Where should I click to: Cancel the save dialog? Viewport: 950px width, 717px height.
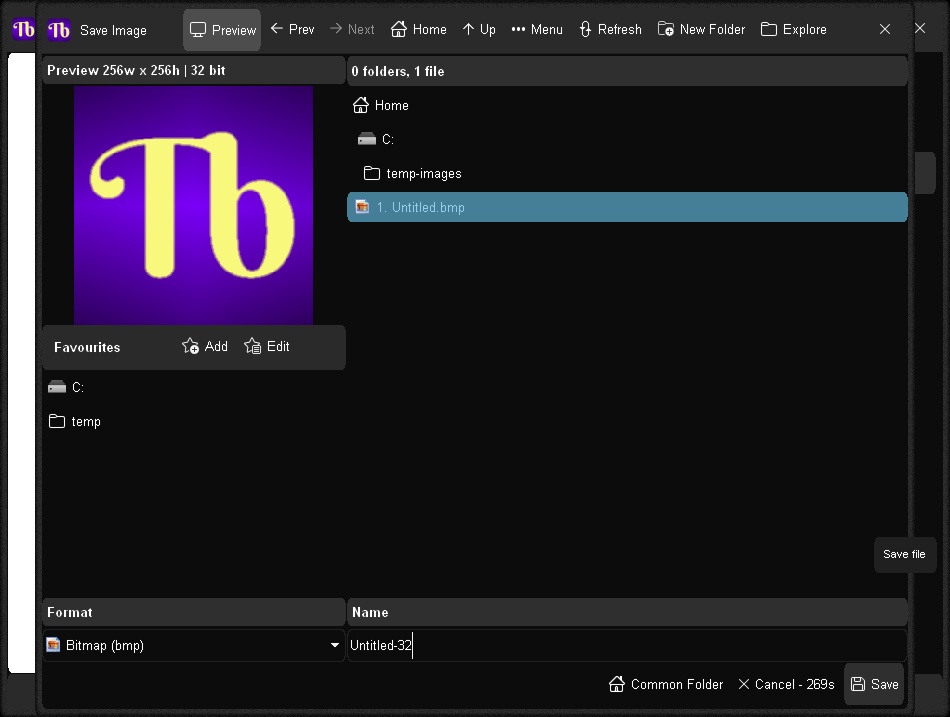coord(786,684)
